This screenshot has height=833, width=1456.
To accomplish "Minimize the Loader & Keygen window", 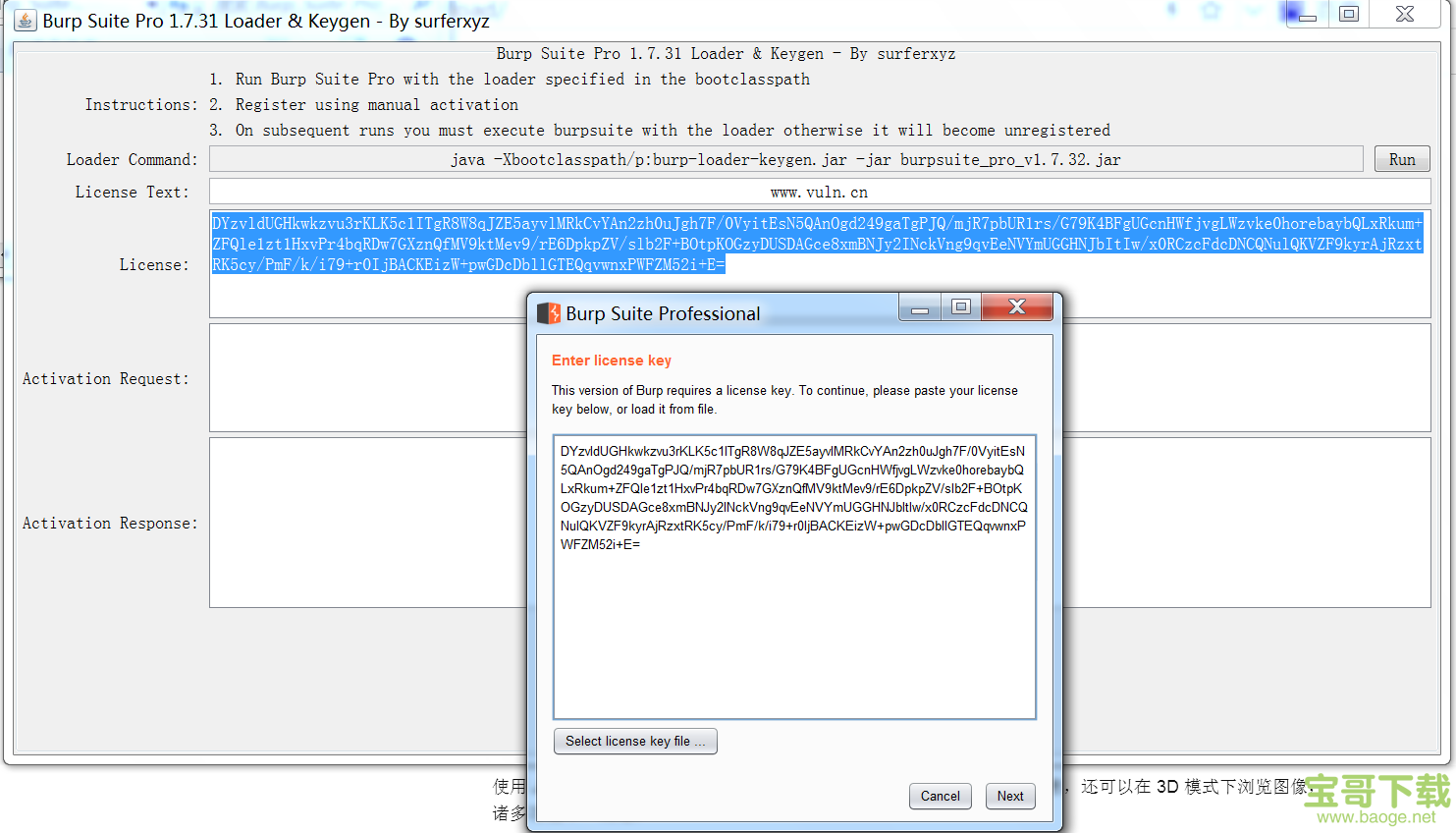I will coord(1307,14).
